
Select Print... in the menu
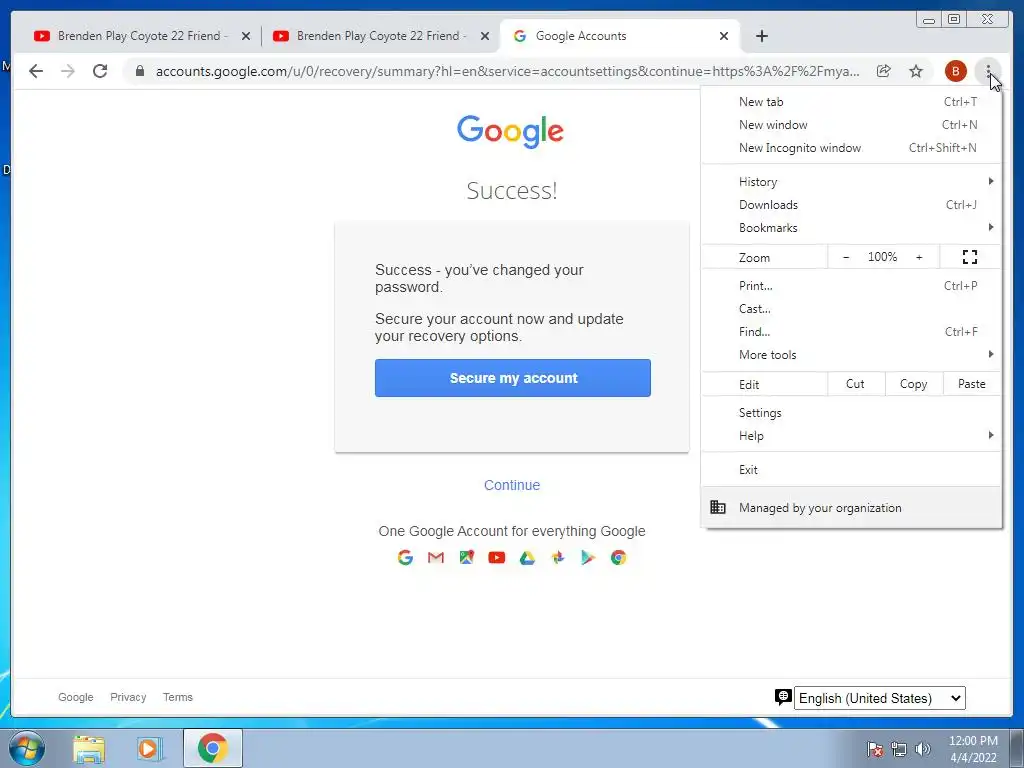coord(851,285)
